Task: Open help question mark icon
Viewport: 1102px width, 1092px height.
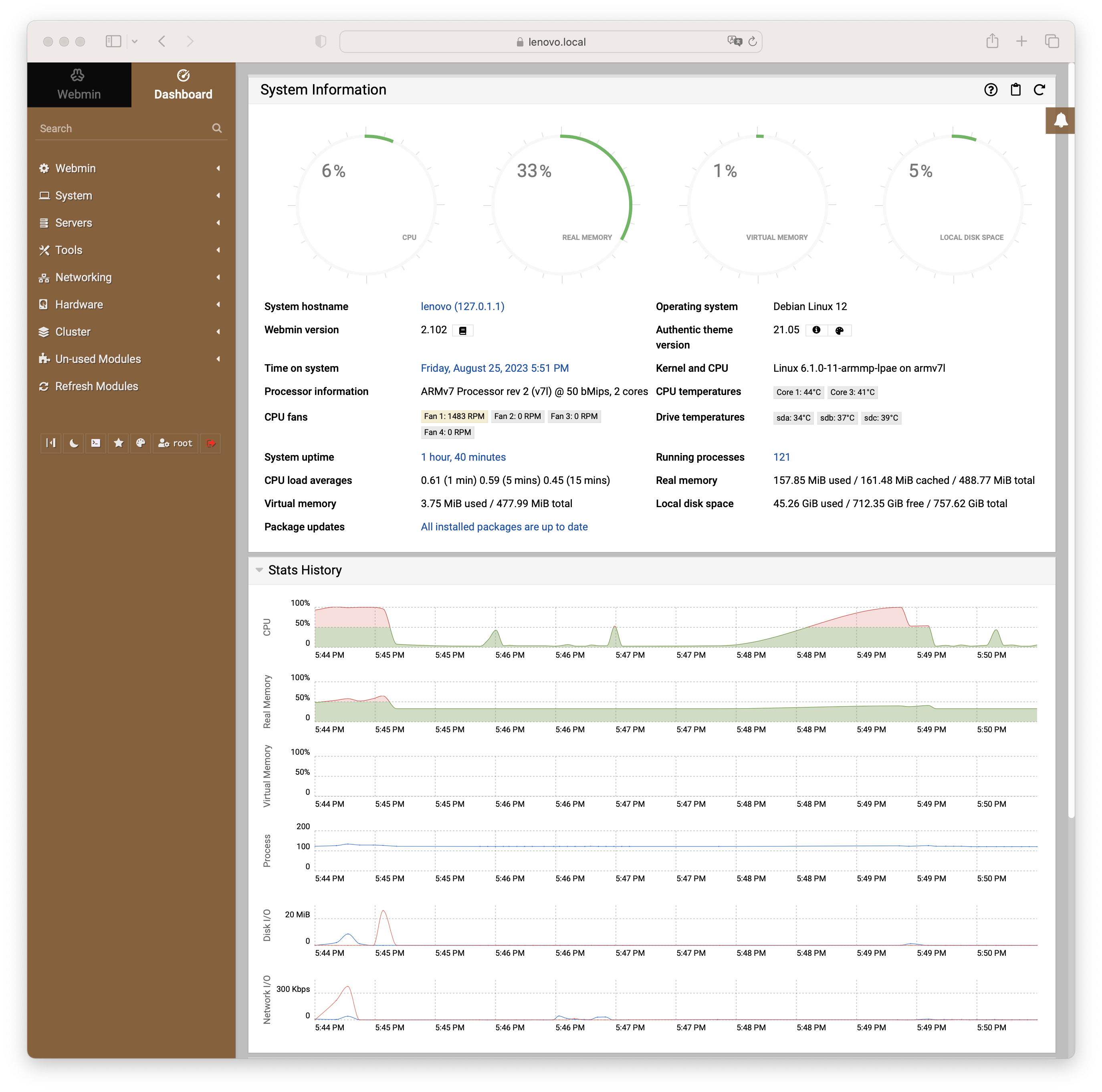Action: tap(991, 89)
